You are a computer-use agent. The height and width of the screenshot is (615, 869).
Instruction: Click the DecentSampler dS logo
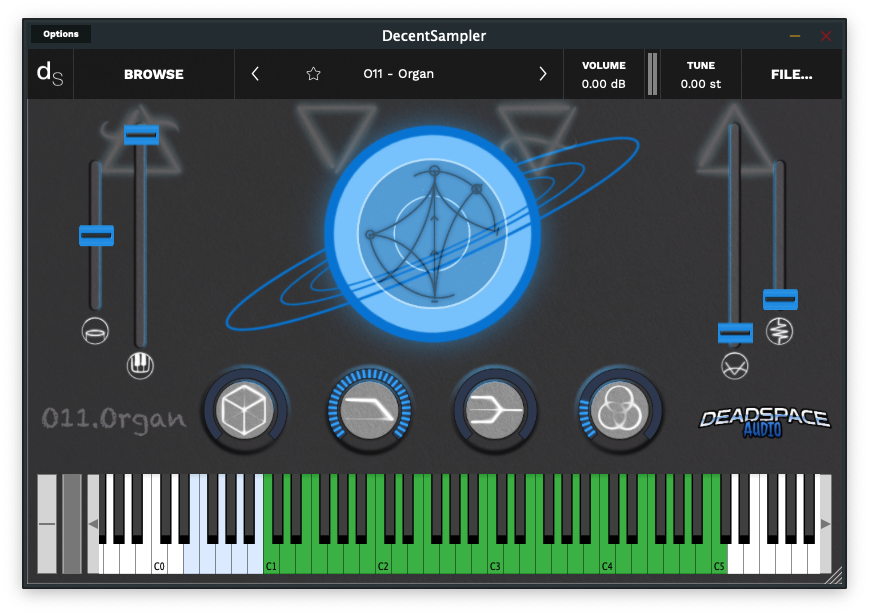[x=50, y=74]
